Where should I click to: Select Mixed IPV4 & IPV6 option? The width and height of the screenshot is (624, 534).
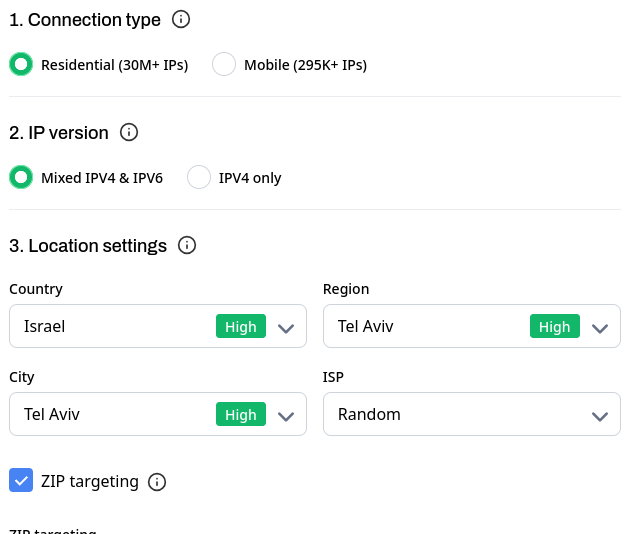(21, 178)
